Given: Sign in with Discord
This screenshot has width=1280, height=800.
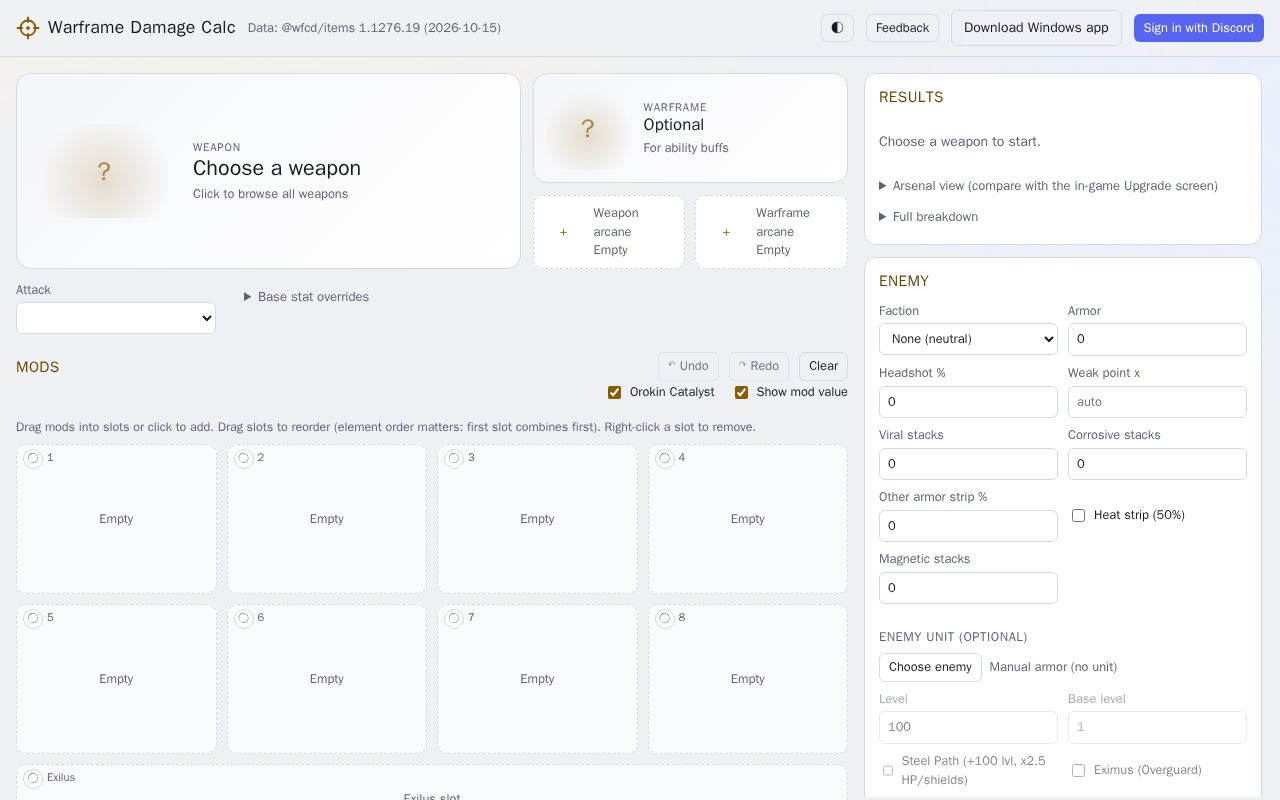Looking at the screenshot, I should (1198, 28).
